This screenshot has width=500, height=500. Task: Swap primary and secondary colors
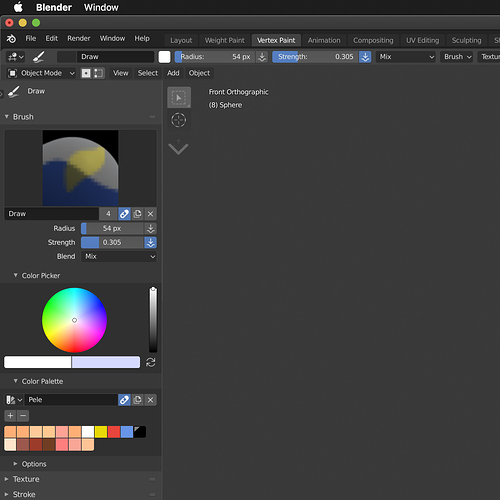[x=151, y=362]
